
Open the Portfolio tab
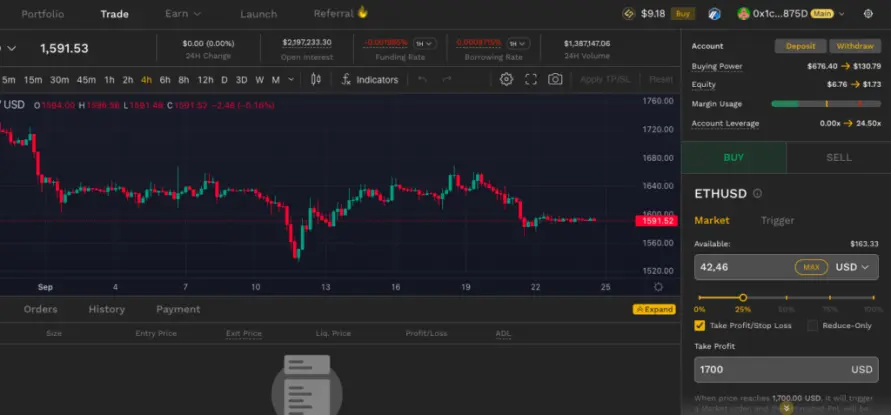(43, 14)
